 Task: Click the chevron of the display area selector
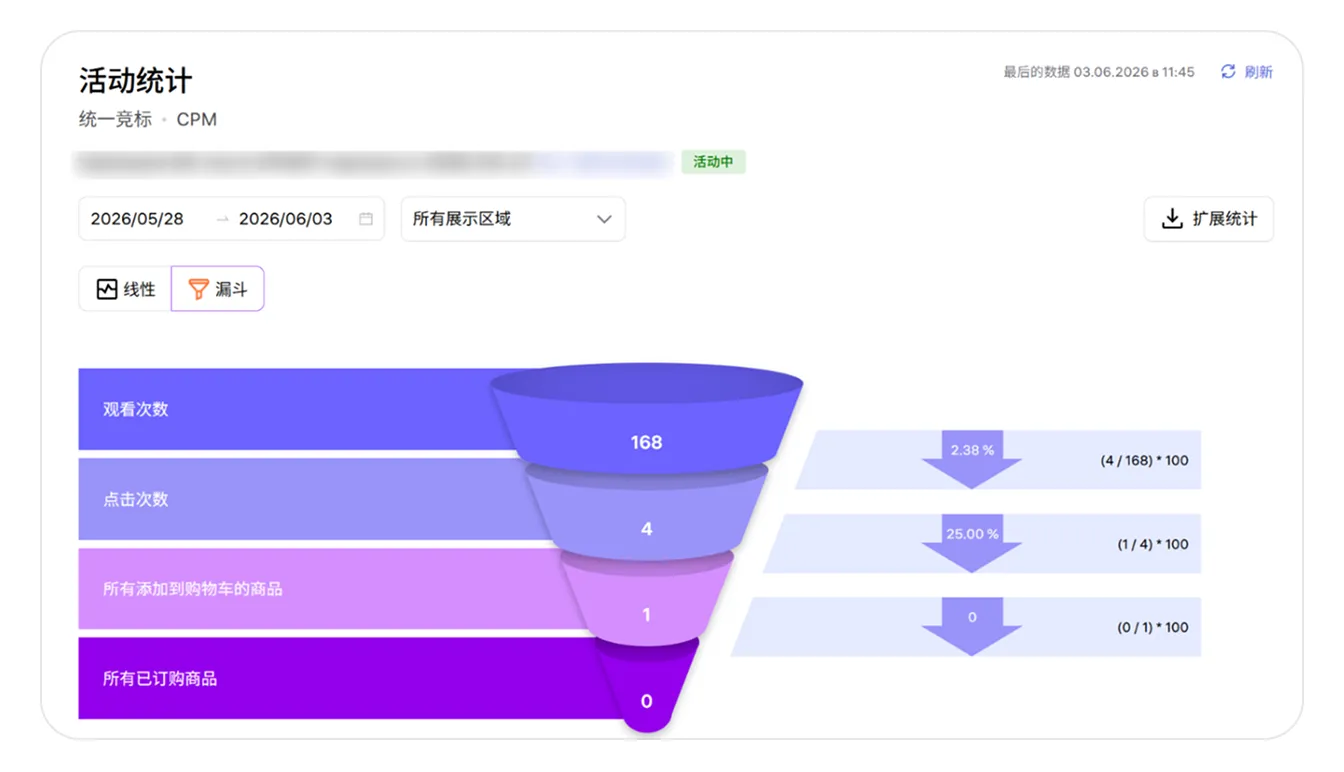[604, 219]
